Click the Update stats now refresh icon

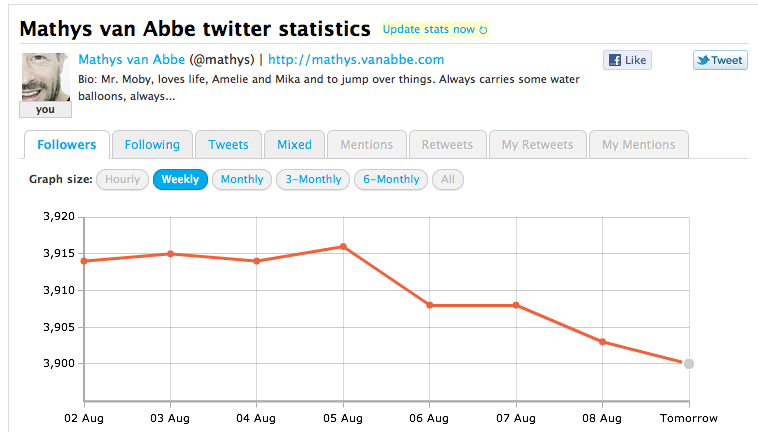coord(484,30)
